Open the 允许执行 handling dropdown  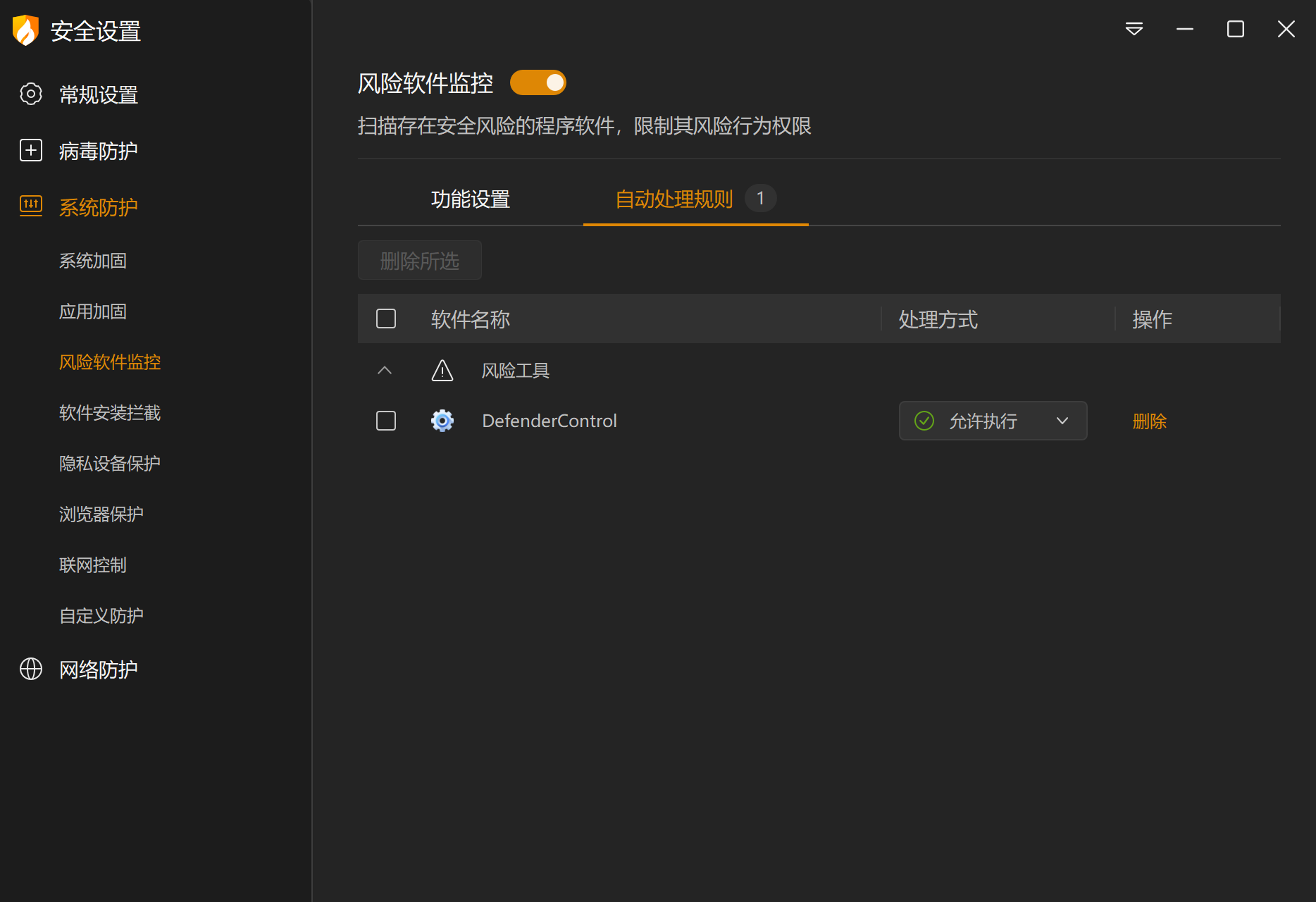click(x=993, y=421)
